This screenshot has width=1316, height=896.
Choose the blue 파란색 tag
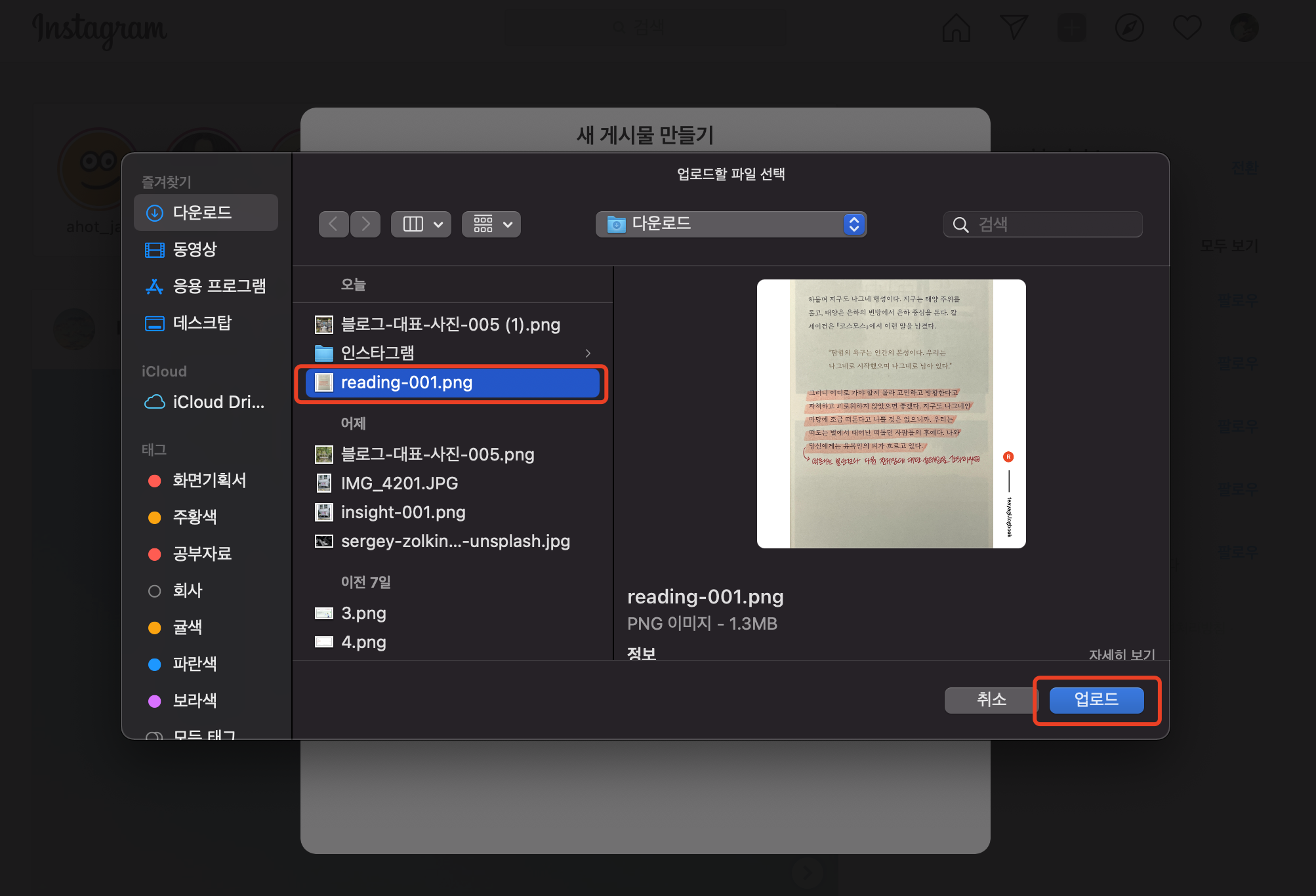pyautogui.click(x=206, y=664)
